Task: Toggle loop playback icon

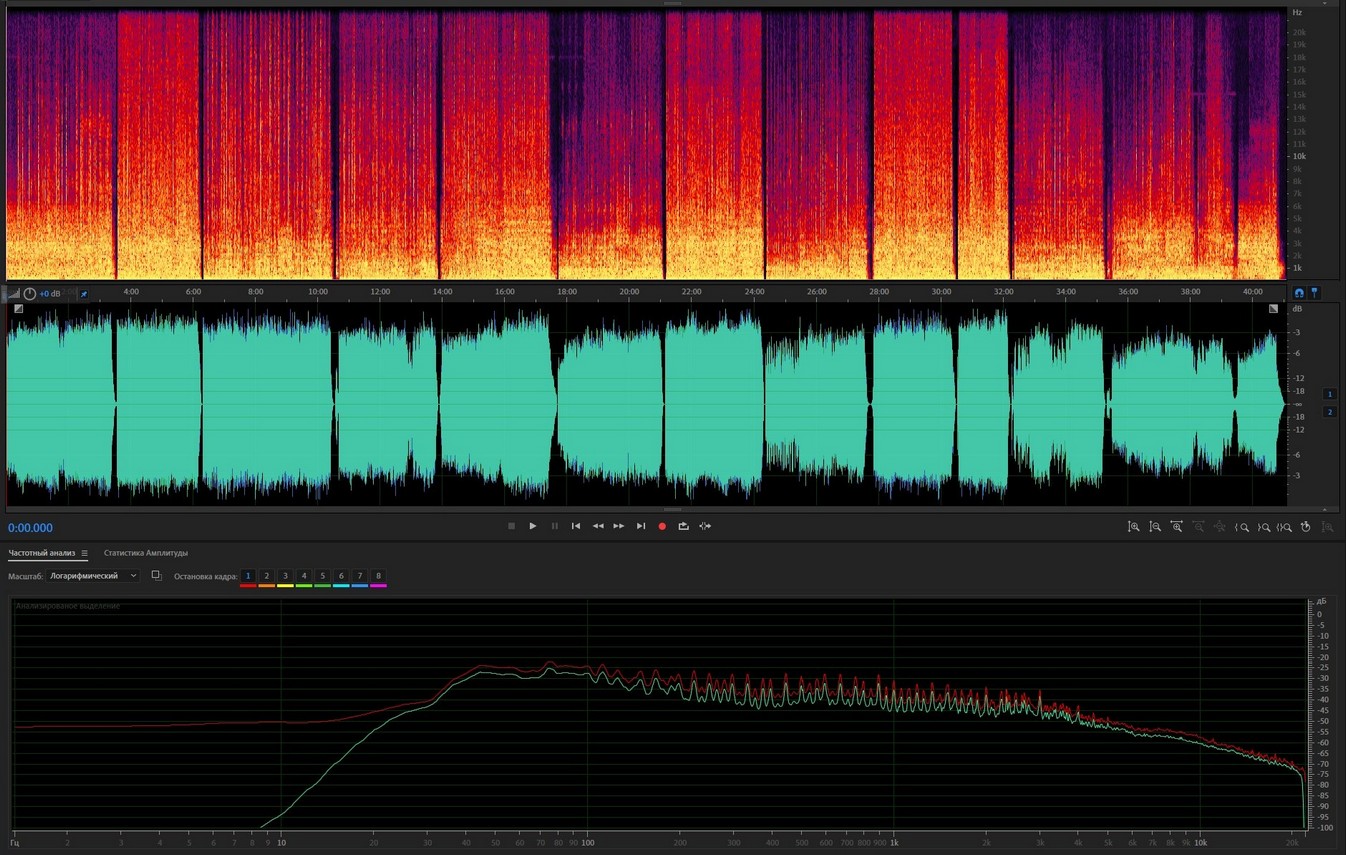Action: [x=684, y=526]
